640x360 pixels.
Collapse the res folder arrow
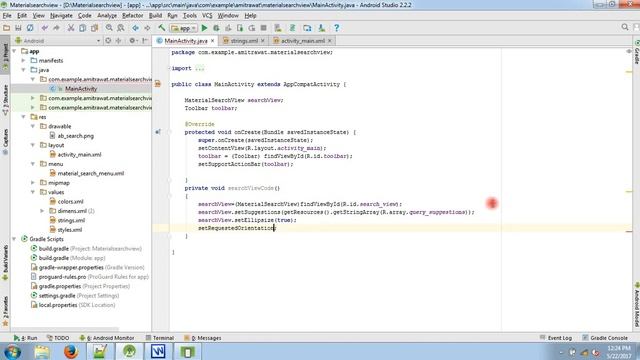click(x=24, y=117)
